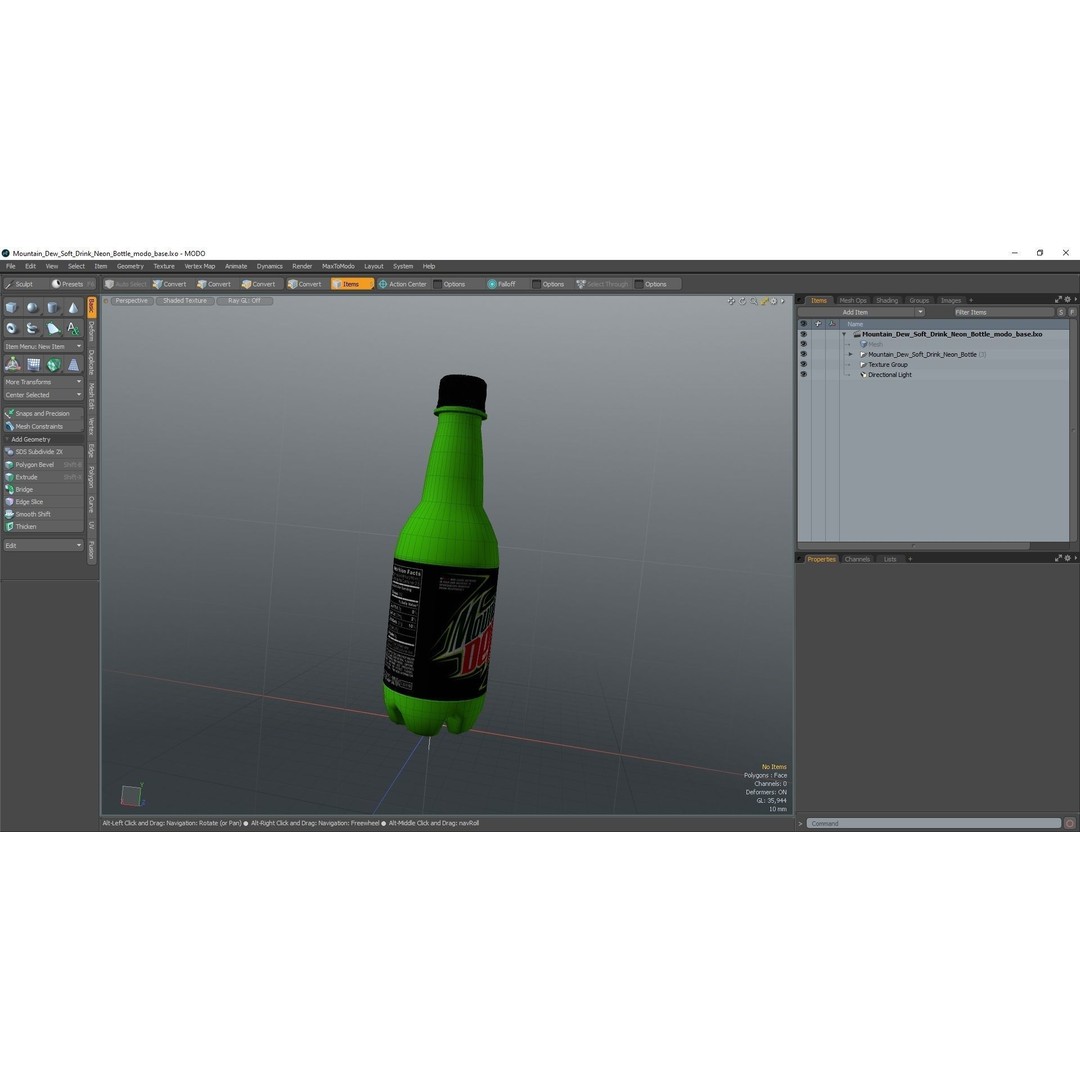Toggle visibility of the scene root item
The width and height of the screenshot is (1080, 1080).
[x=803, y=334]
